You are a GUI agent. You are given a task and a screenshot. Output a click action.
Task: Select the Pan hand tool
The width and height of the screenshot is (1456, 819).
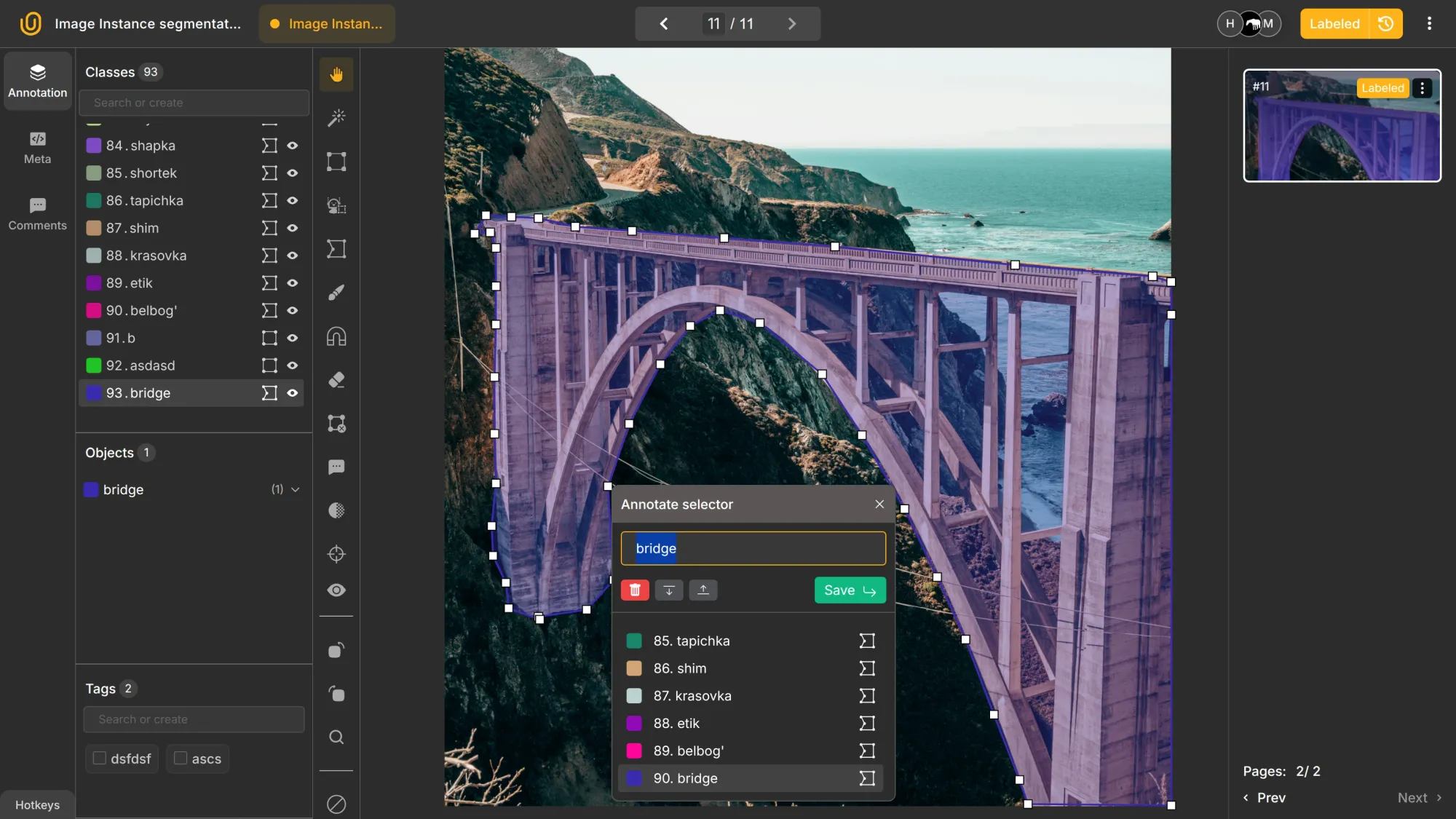336,74
